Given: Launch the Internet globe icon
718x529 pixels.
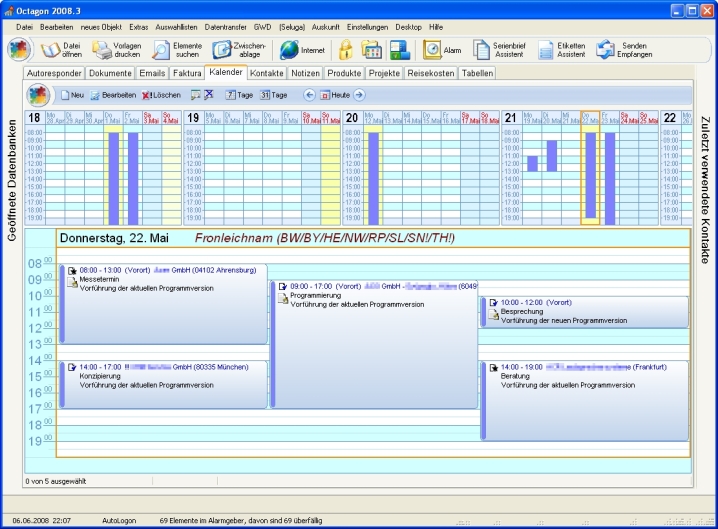Looking at the screenshot, I should coord(289,49).
